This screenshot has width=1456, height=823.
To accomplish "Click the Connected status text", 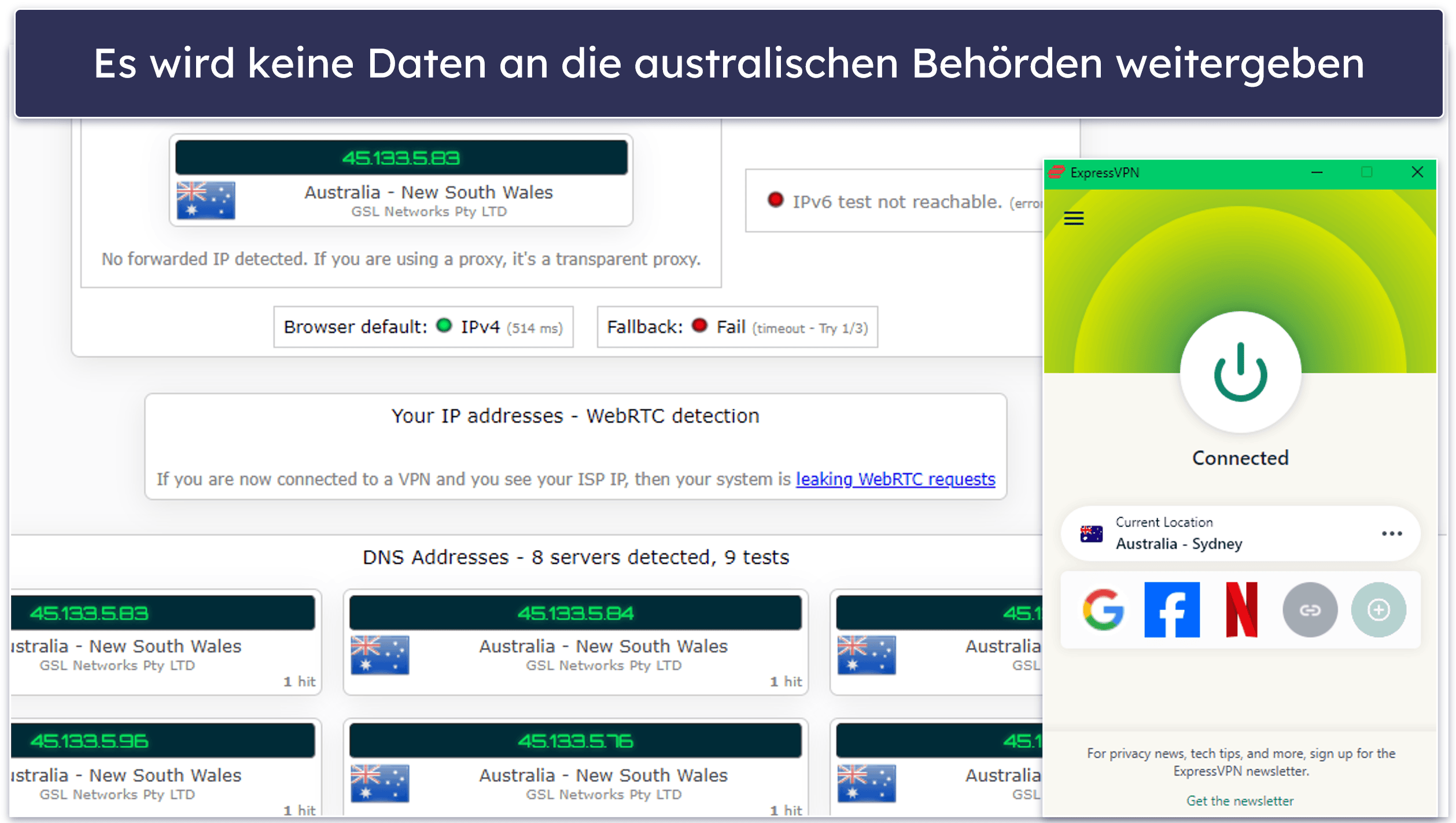I will (1240, 458).
